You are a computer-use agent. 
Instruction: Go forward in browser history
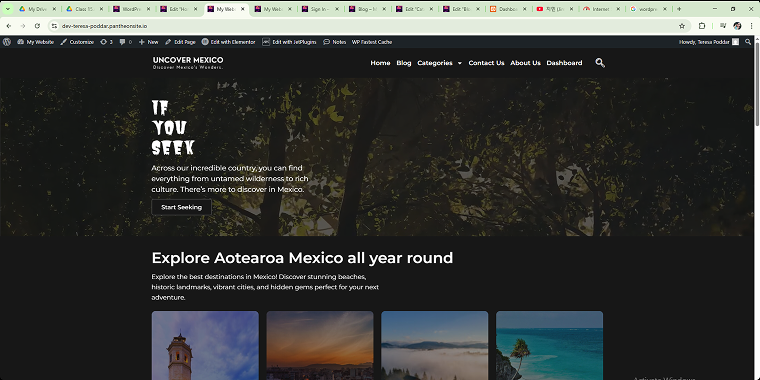[x=23, y=26]
